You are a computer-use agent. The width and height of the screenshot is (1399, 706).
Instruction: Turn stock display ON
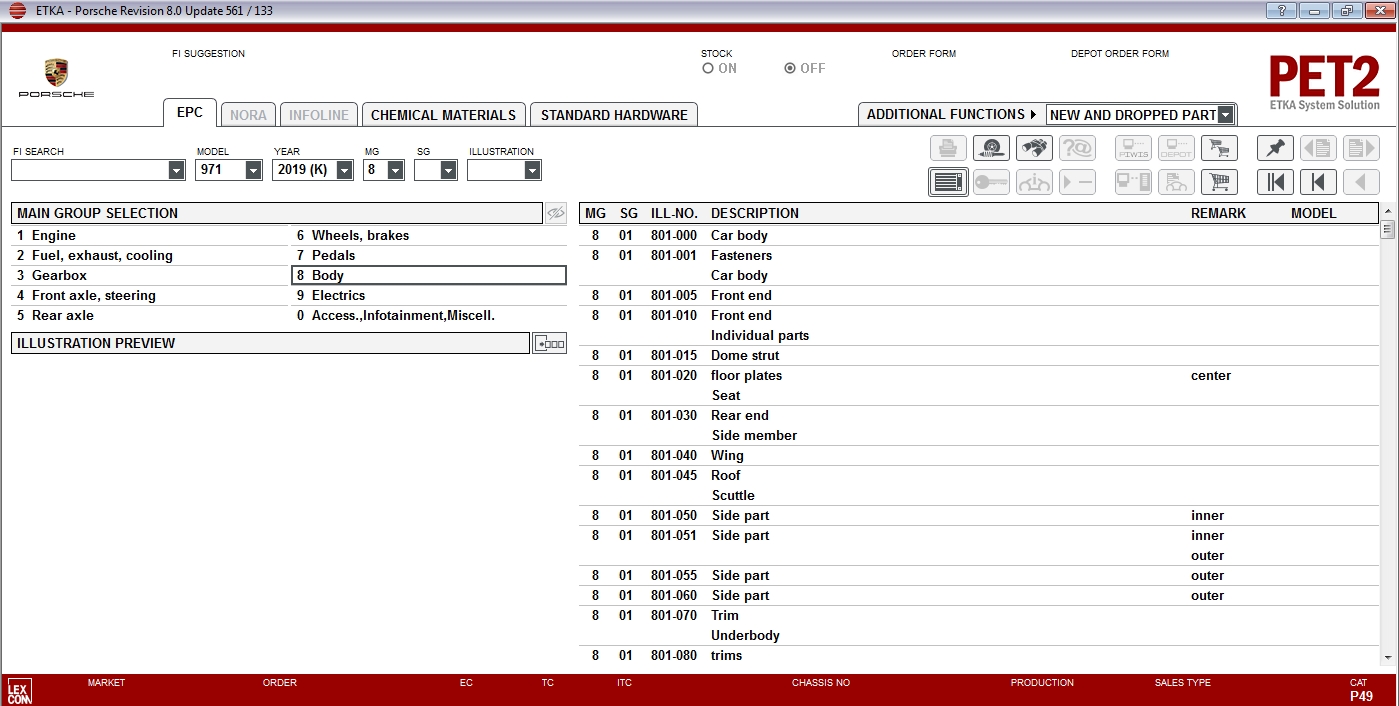(708, 69)
